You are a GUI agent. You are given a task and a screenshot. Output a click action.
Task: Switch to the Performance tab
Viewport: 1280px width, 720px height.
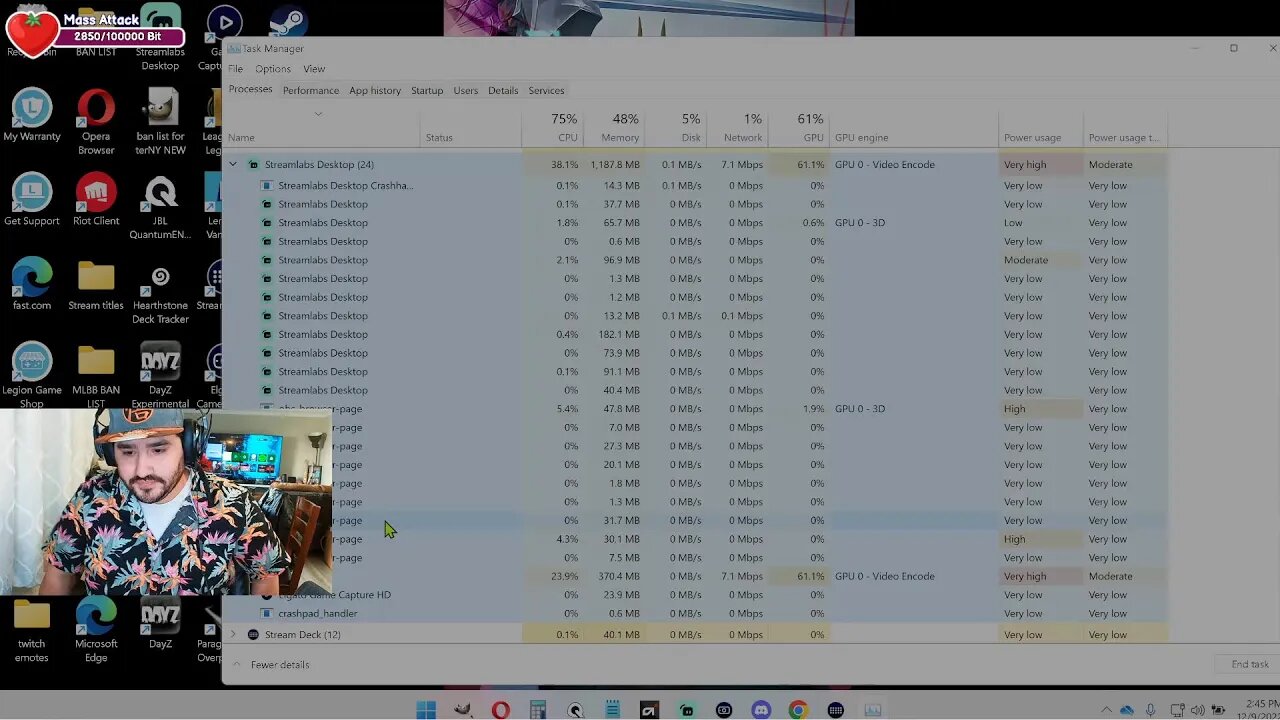(311, 90)
